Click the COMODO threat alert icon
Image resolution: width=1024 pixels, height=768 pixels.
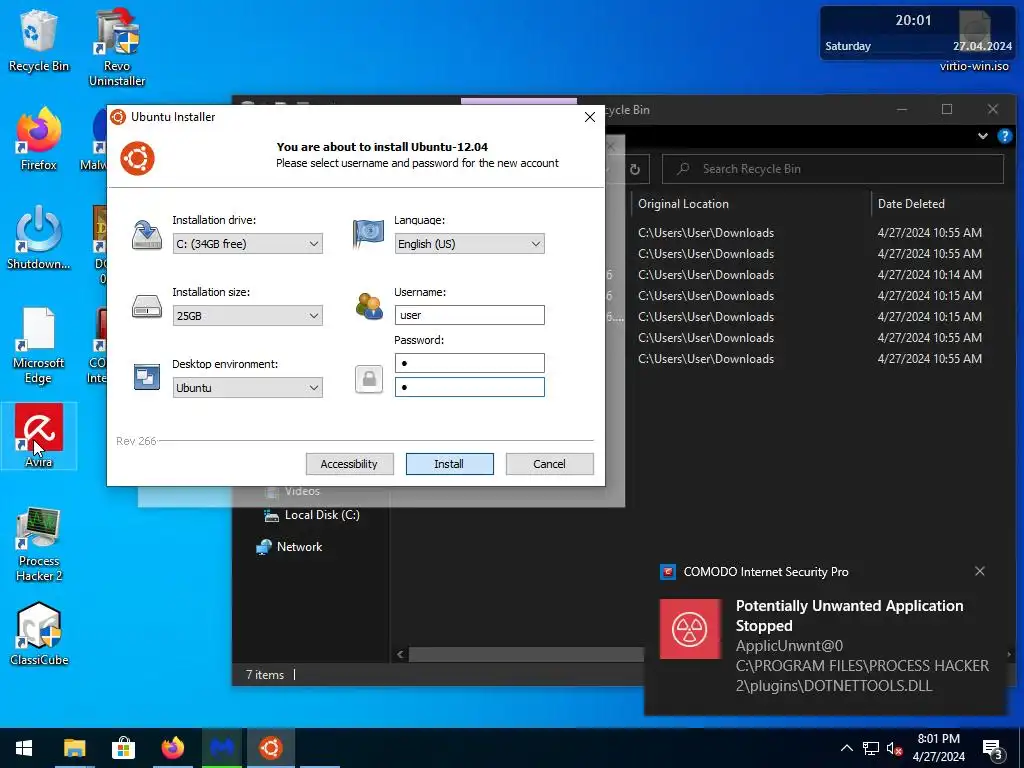pos(690,629)
